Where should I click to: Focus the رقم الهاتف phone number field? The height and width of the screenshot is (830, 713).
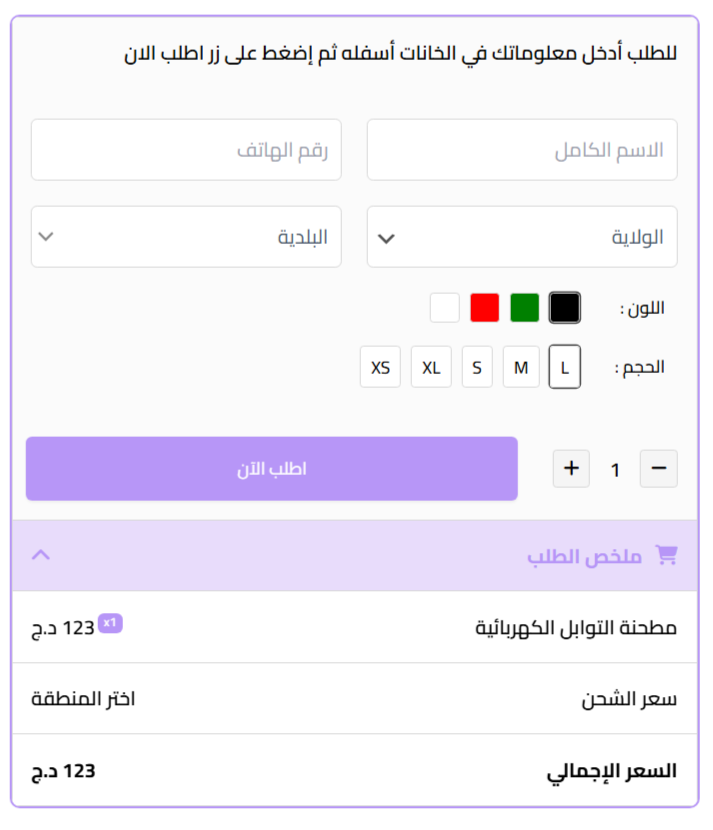coord(186,150)
